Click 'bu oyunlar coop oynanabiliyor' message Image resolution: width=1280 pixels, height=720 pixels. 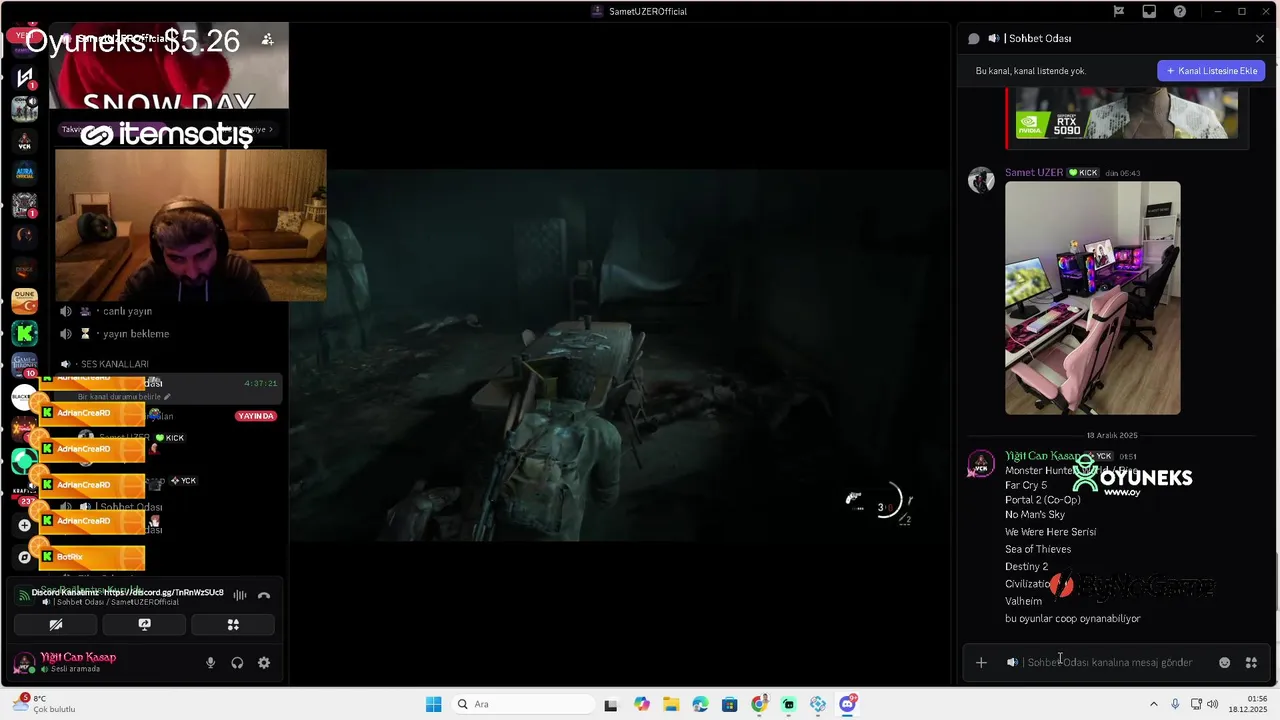(x=1073, y=618)
